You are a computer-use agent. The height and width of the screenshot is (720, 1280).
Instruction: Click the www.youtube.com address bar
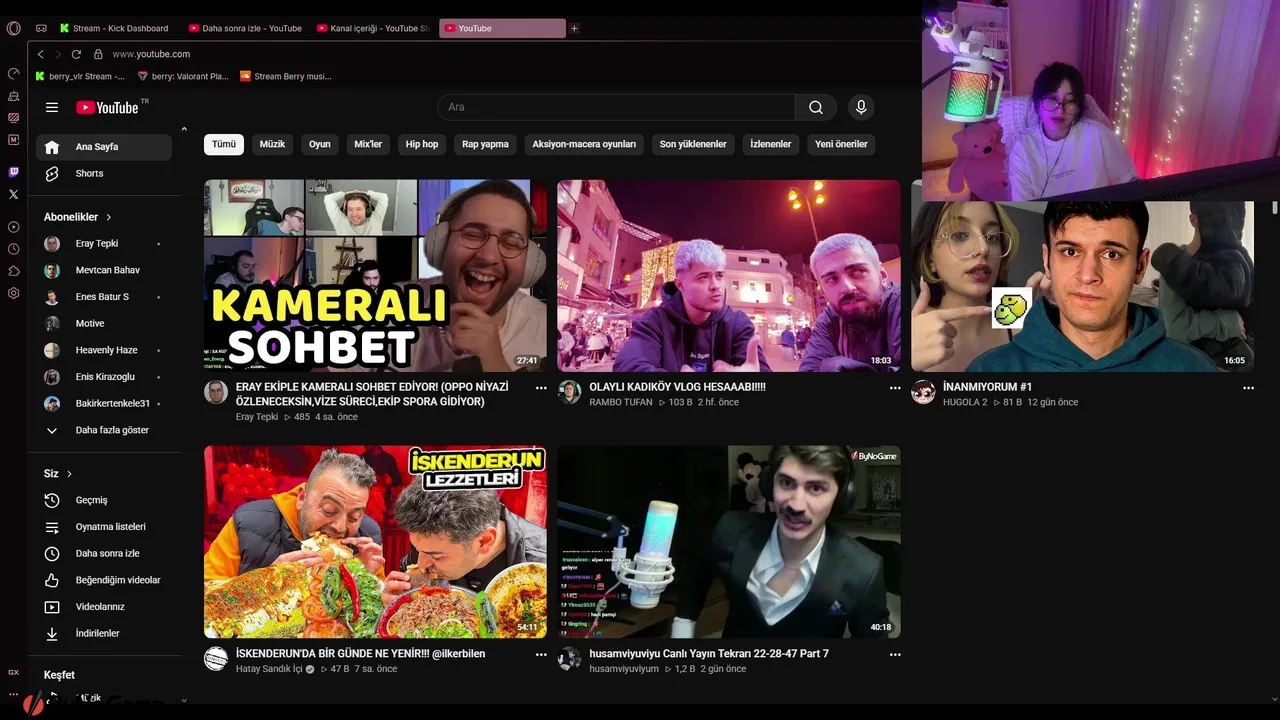click(151, 54)
